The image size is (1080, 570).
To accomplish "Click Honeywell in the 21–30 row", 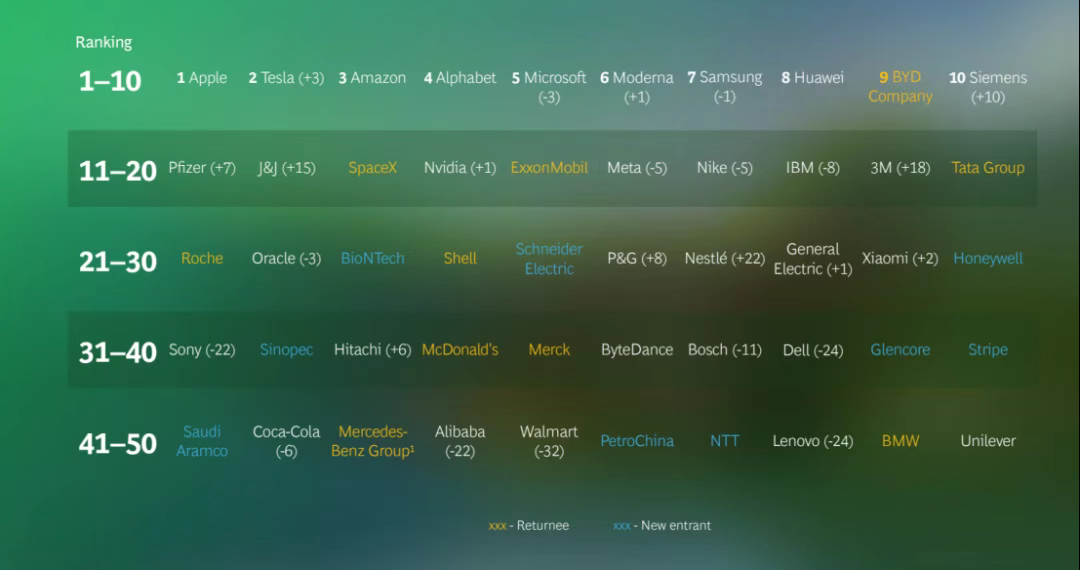I will coord(987,258).
